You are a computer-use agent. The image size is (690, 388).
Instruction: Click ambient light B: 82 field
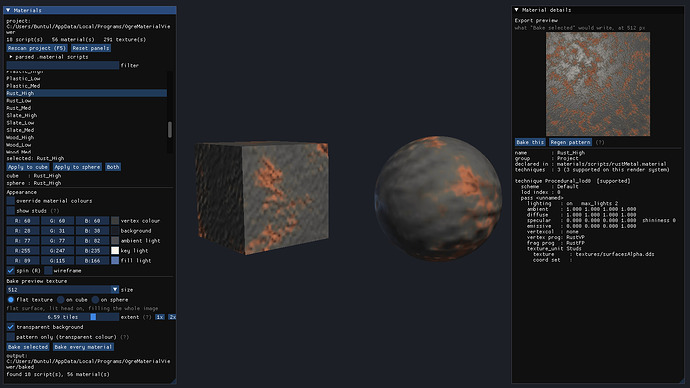[92, 241]
